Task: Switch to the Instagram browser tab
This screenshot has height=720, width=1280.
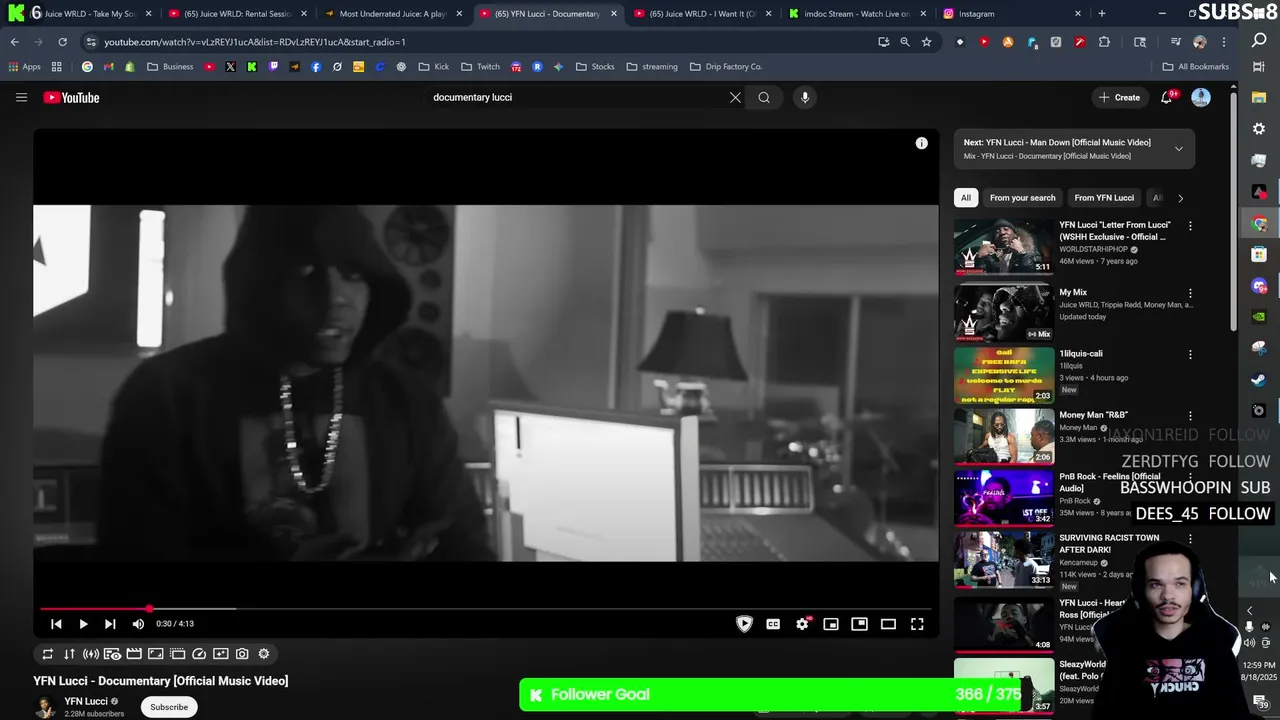Action: pyautogui.click(x=1012, y=14)
